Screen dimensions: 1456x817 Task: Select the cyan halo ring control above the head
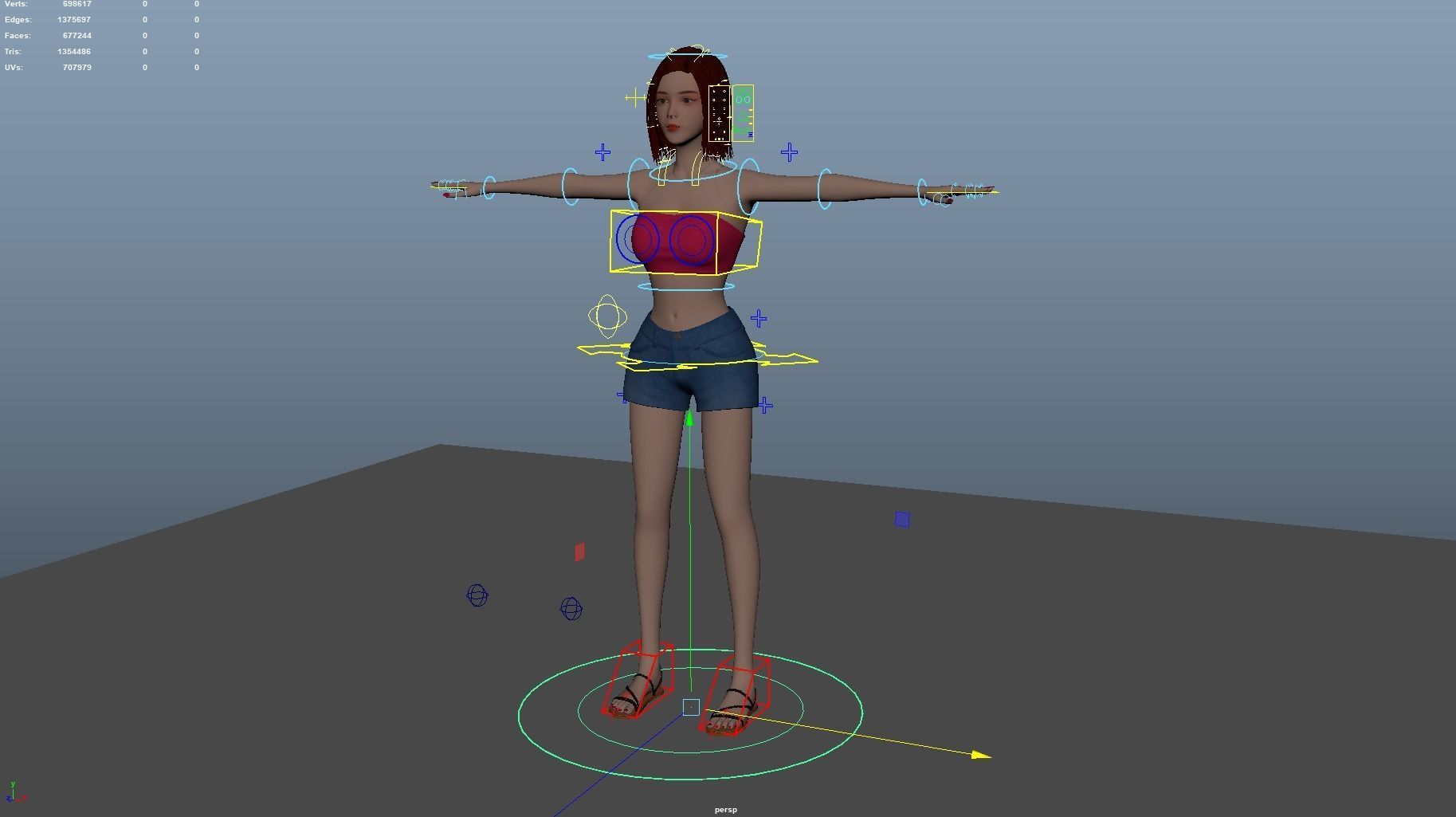pos(688,57)
